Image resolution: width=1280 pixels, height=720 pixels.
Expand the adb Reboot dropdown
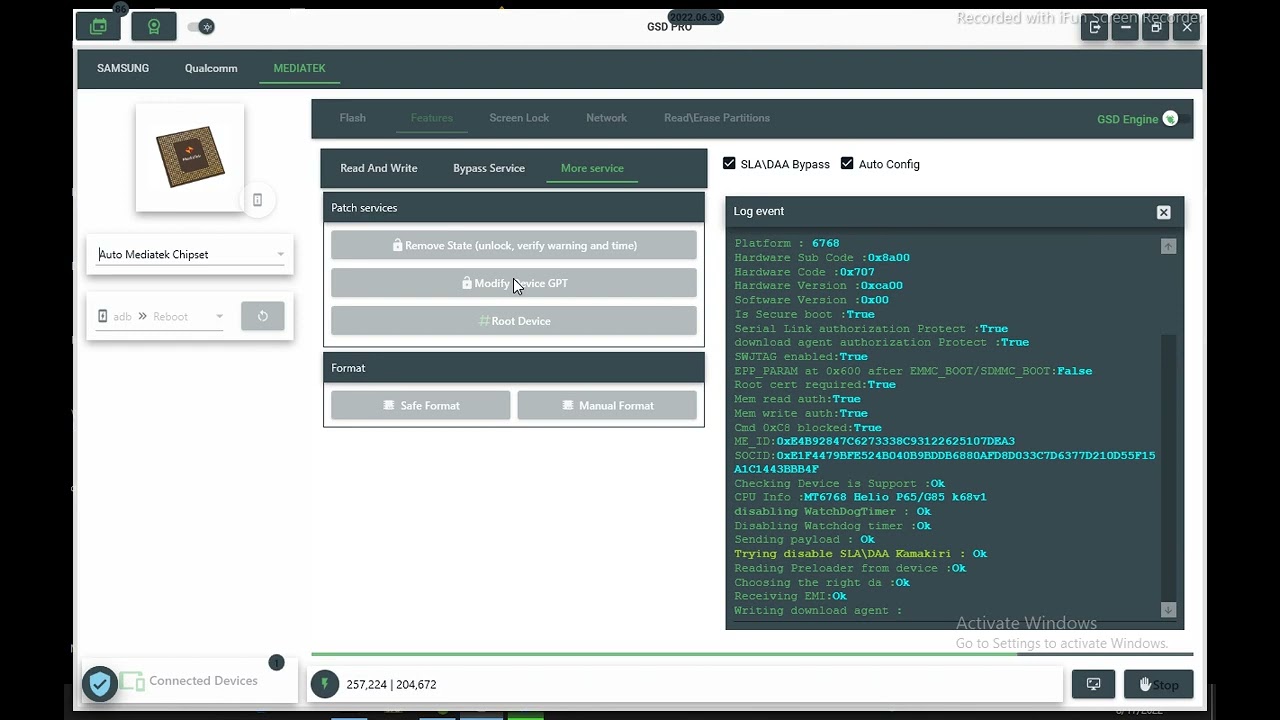pyautogui.click(x=160, y=316)
